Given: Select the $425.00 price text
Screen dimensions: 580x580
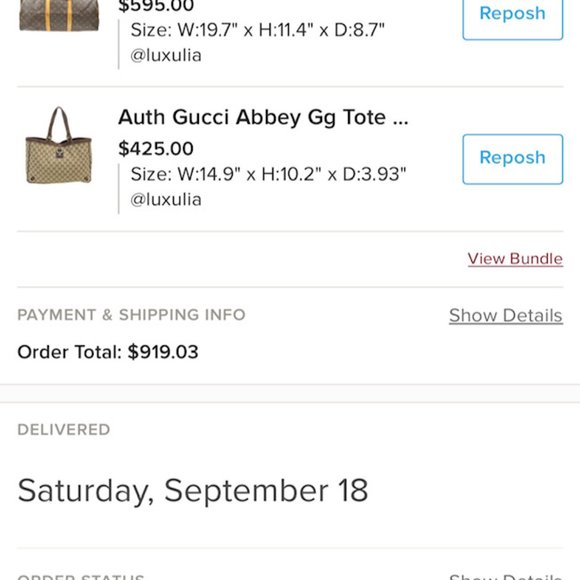Looking at the screenshot, I should [156, 149].
